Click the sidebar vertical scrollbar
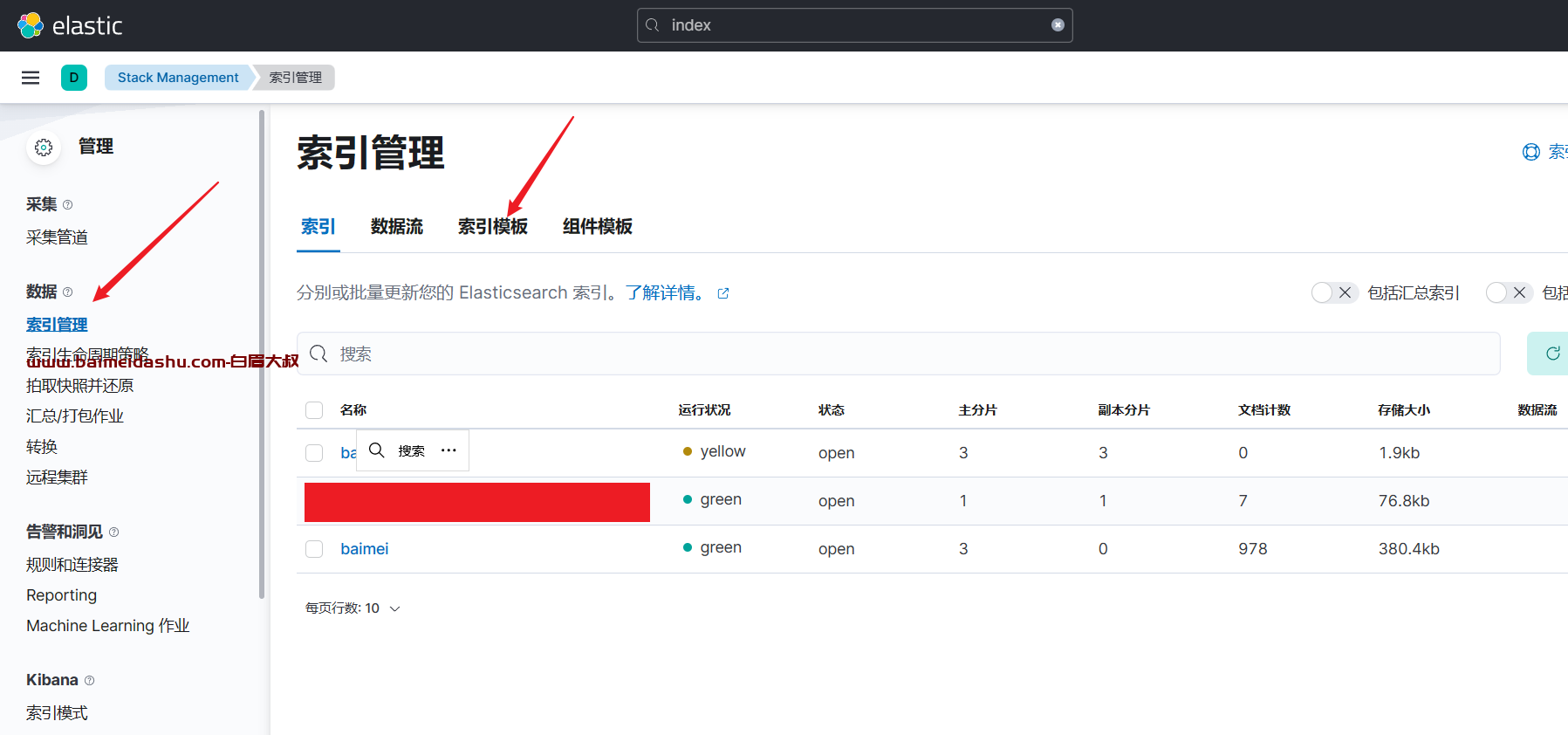 tap(262, 354)
